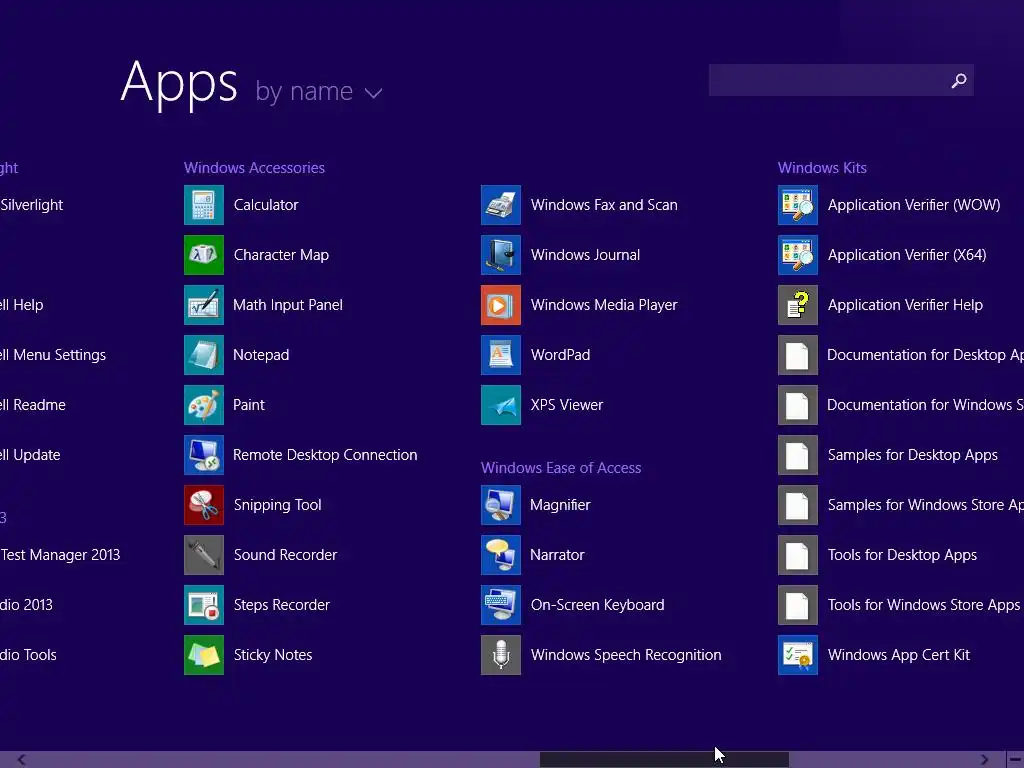Click the 'Remote Desktop Connection' label text
The image size is (1024, 768).
pos(325,455)
